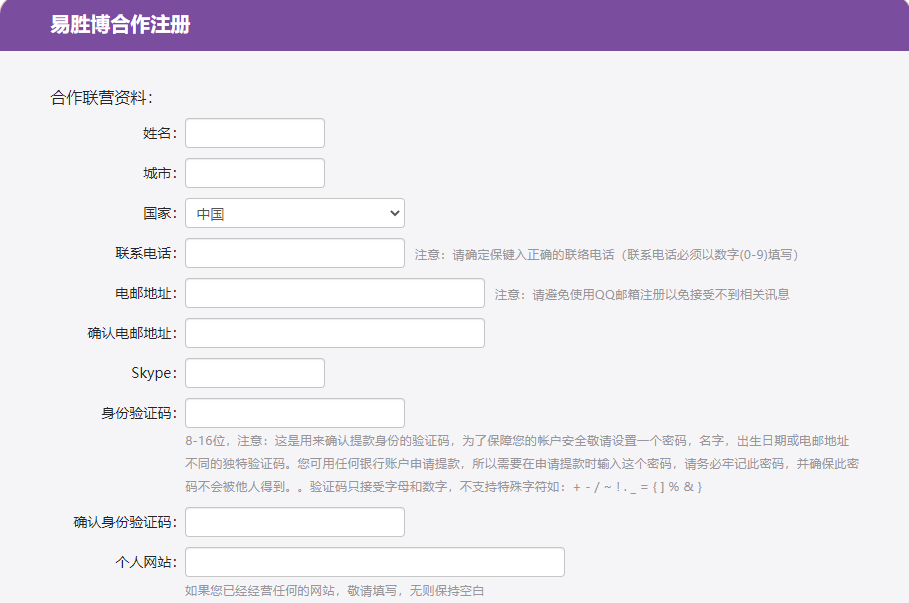The image size is (909, 603).
Task: Click the 确认电邮地址 label
Action: (x=132, y=333)
